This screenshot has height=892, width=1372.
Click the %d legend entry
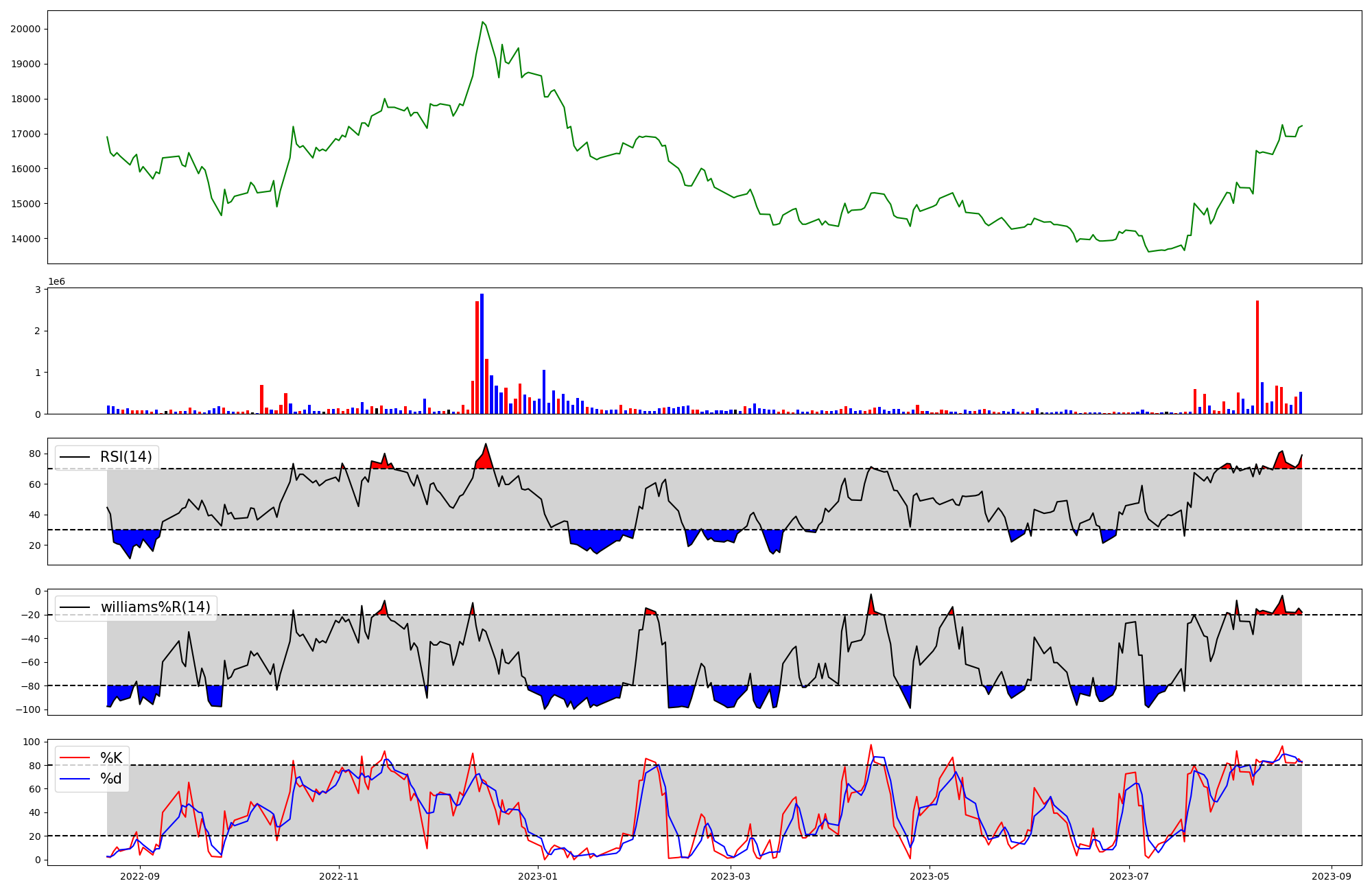coord(111,778)
